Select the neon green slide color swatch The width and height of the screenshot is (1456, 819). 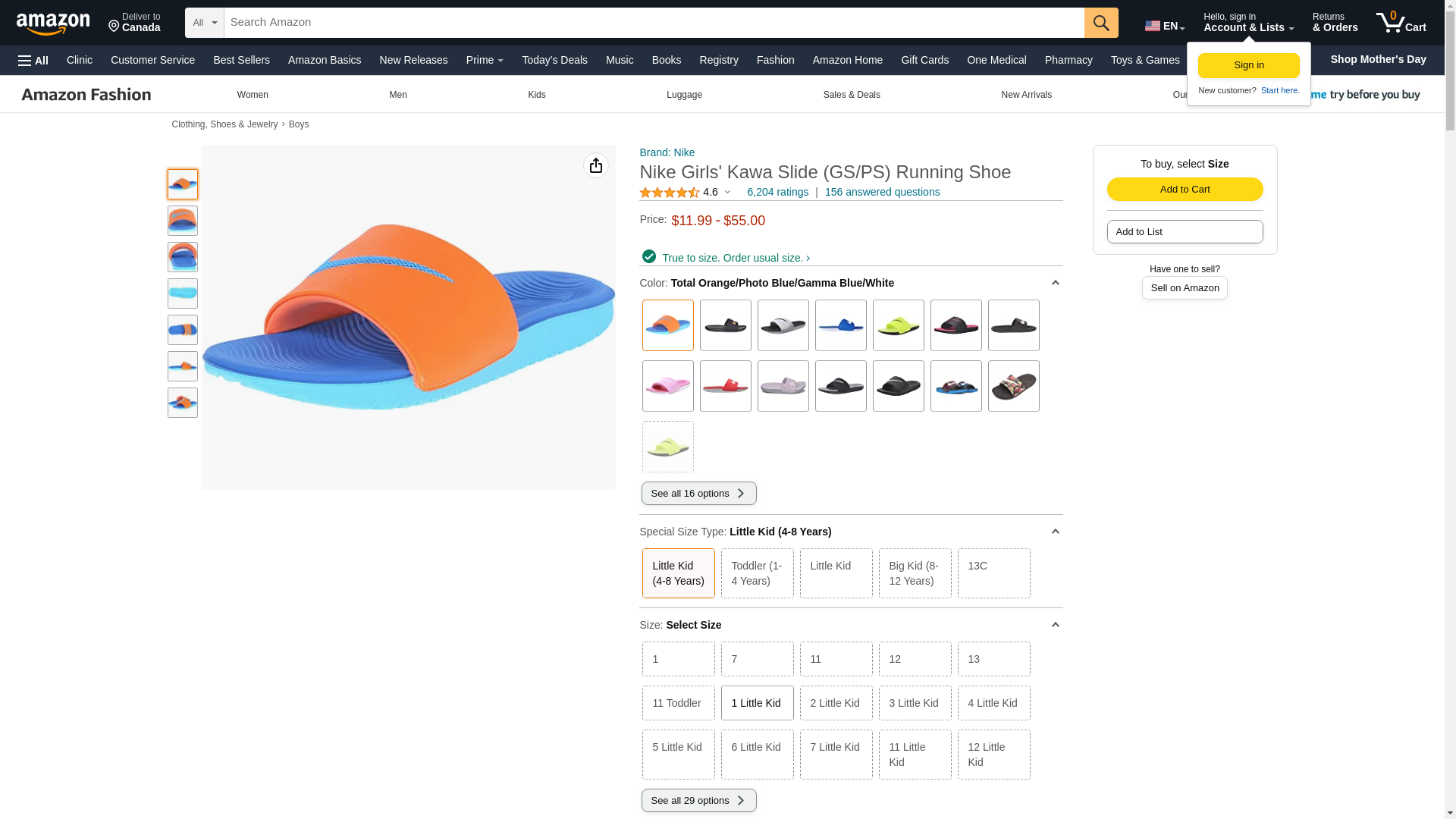click(898, 326)
